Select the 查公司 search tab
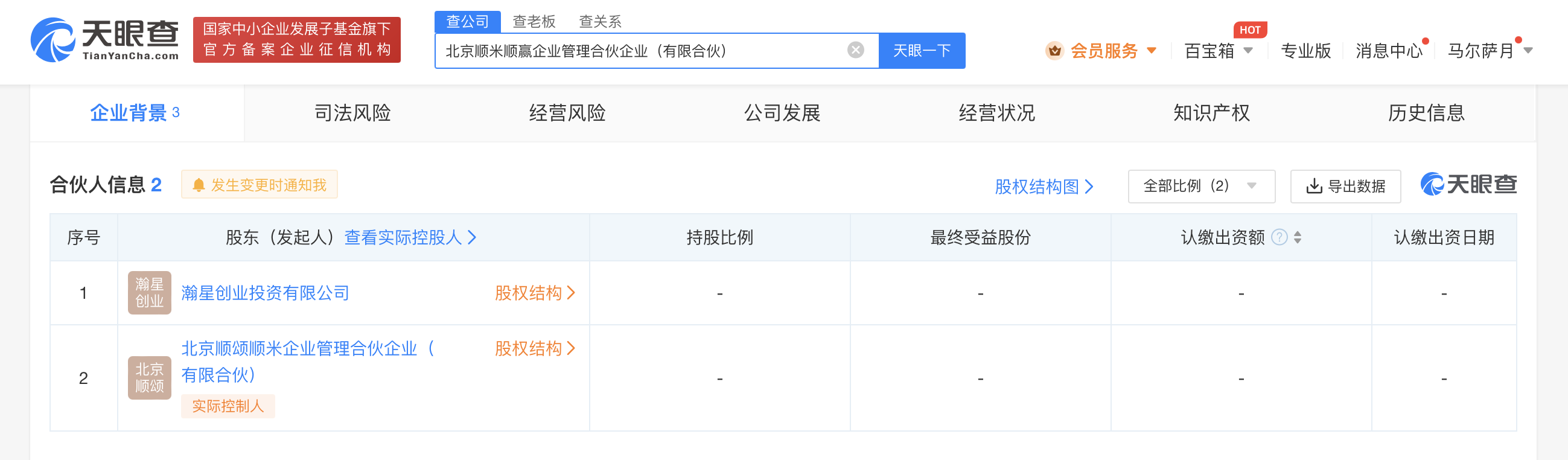 click(x=468, y=22)
